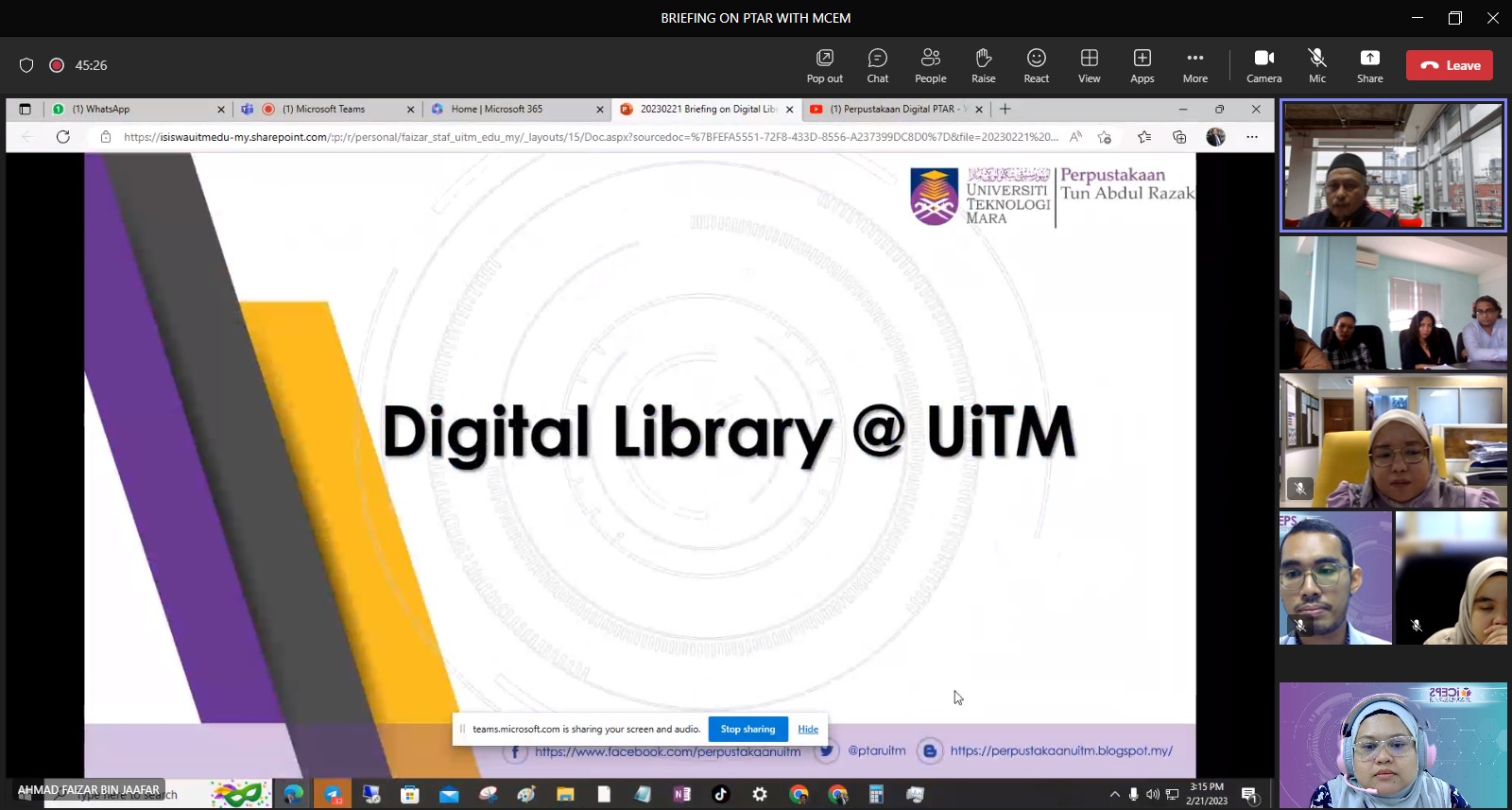
Task: Unmute the Mic in Teams toolbar
Action: point(1316,65)
